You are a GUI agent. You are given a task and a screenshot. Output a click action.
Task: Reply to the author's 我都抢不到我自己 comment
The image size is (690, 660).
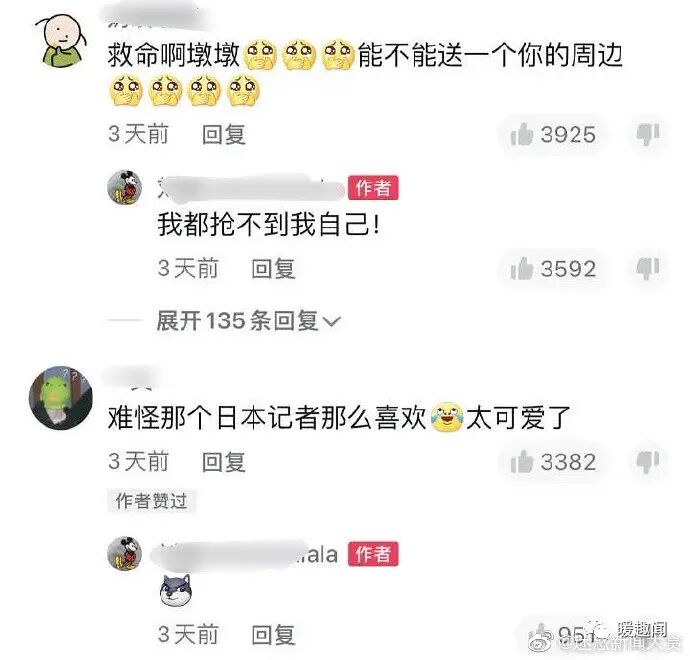[273, 268]
